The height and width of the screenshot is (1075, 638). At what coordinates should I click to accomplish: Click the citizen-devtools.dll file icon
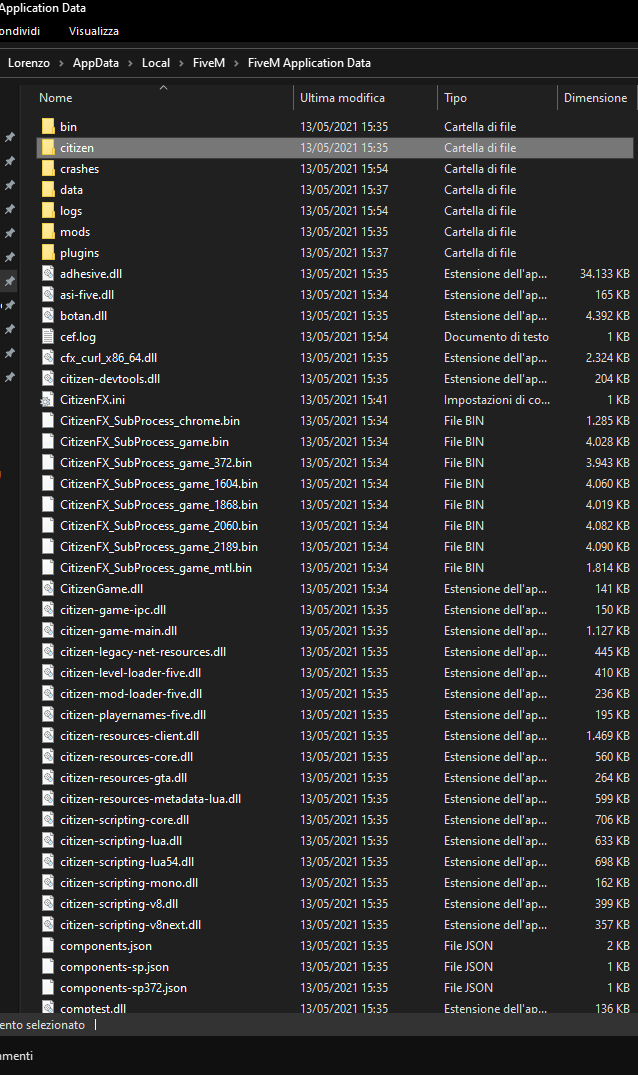pyautogui.click(x=48, y=378)
